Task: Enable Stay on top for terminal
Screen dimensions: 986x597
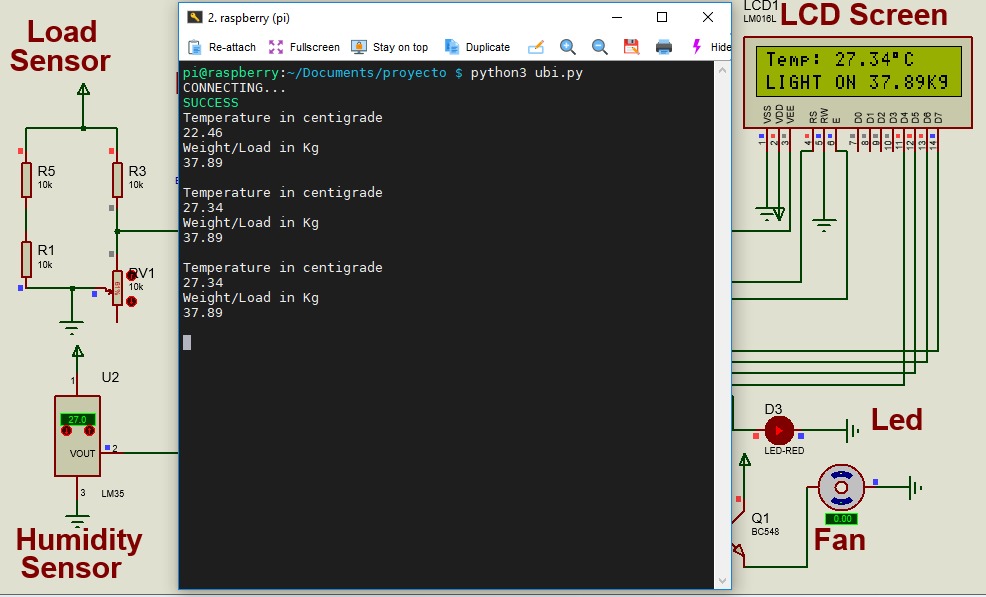Action: point(389,47)
